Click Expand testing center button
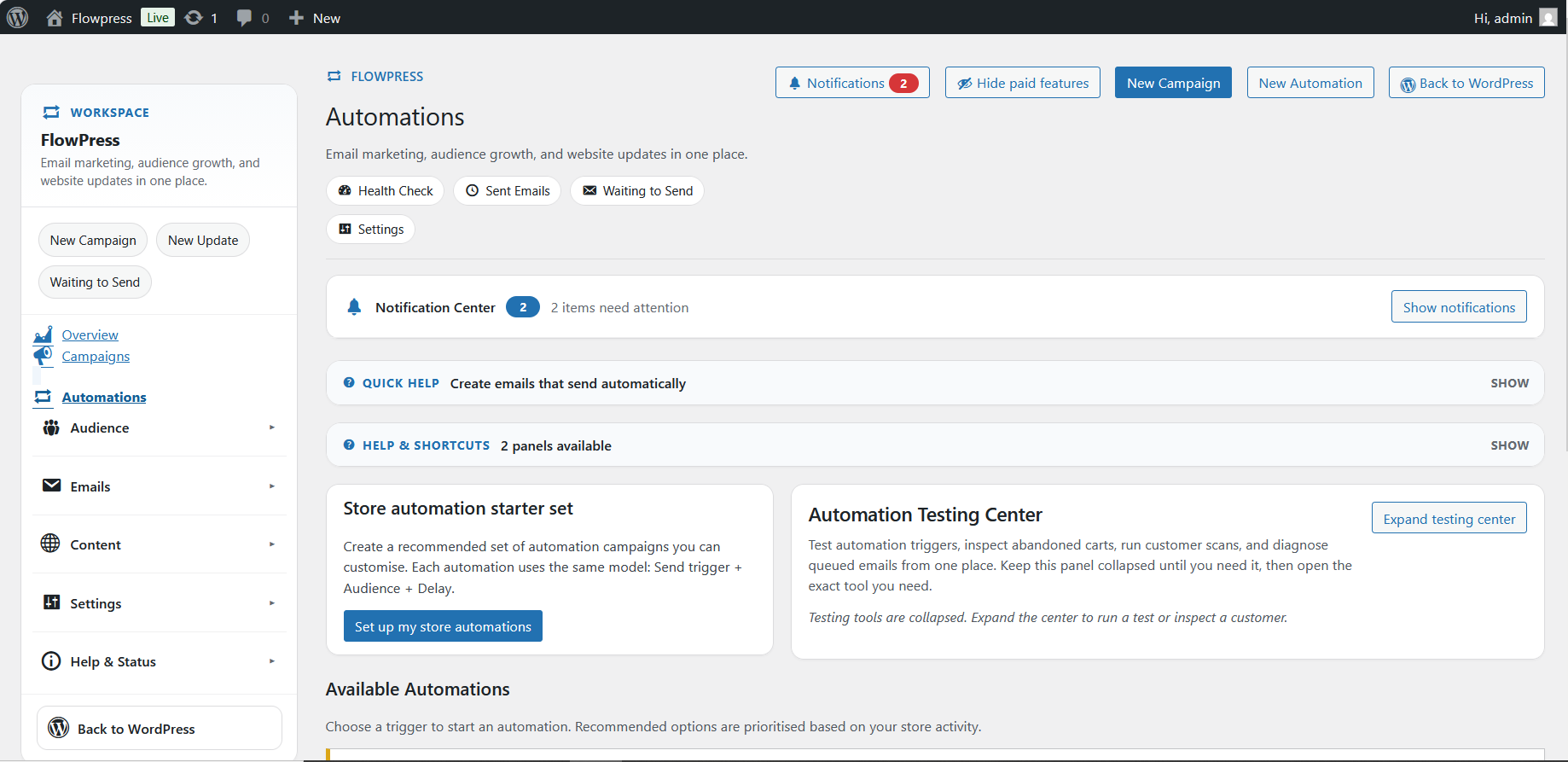The width and height of the screenshot is (1568, 762). (1449, 518)
